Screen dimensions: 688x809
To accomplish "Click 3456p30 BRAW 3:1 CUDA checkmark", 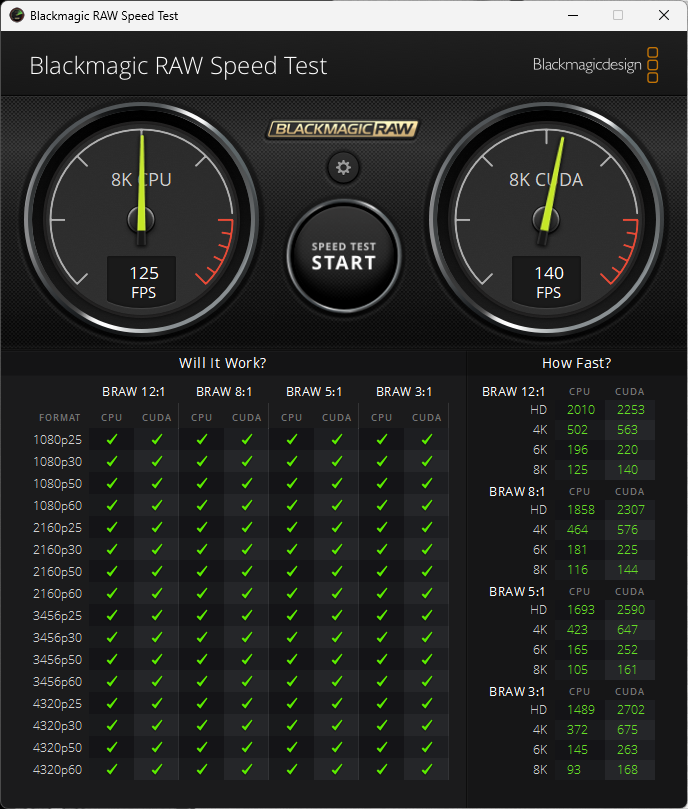I will (427, 637).
